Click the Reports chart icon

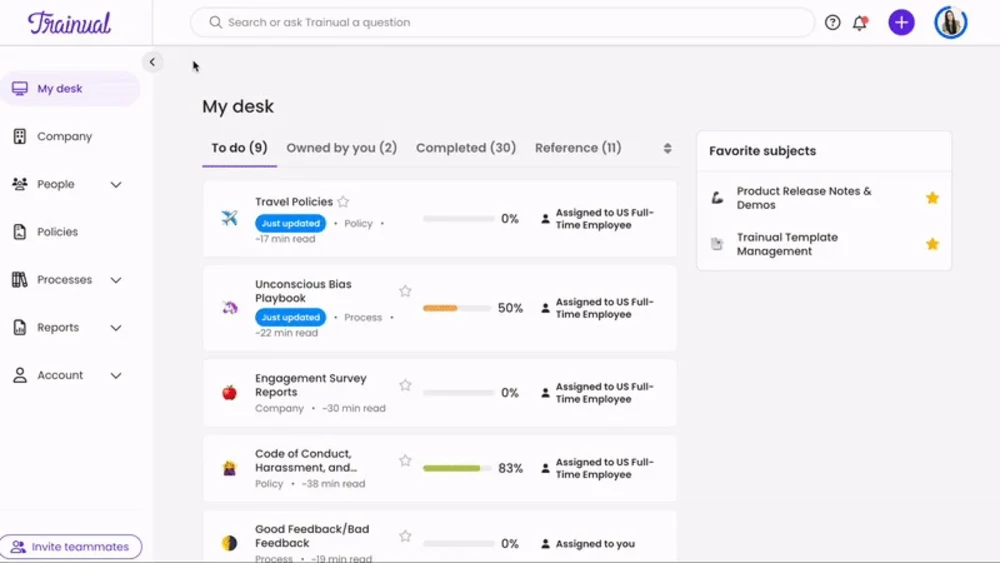20,327
